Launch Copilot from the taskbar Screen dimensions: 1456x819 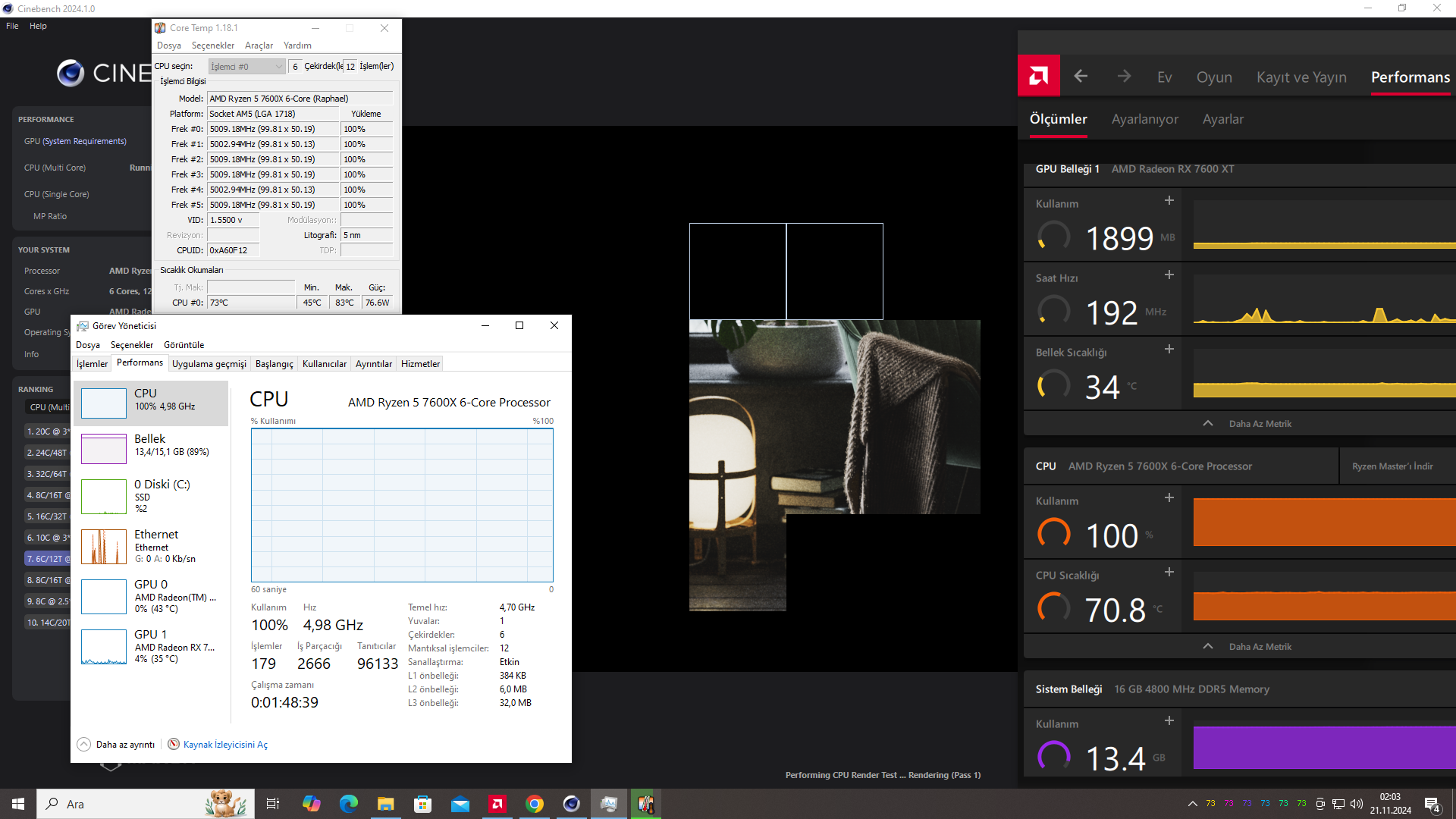(311, 804)
